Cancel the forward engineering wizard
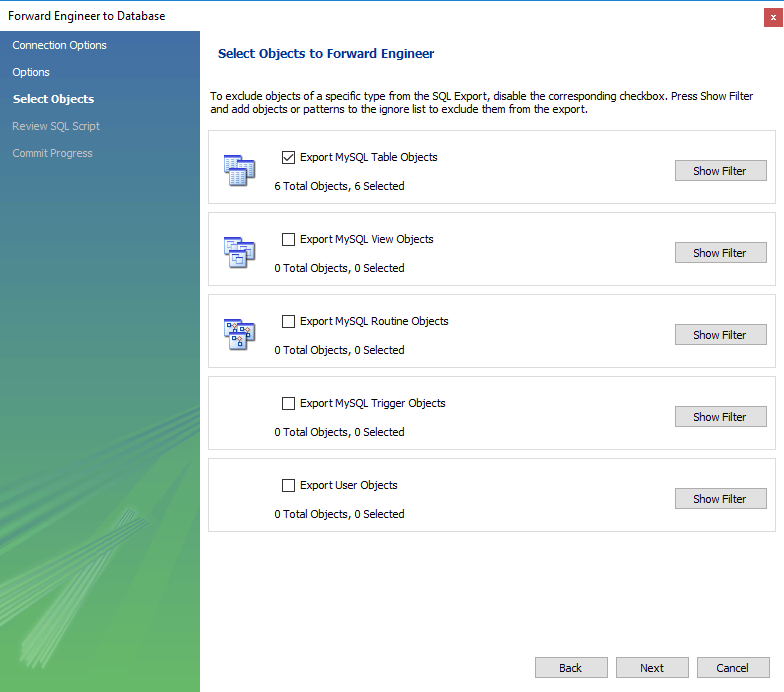Viewport: 784px width, 692px height. click(732, 668)
